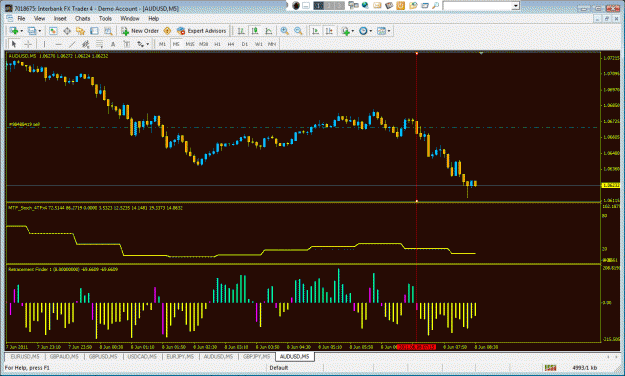Viewport: 625px width, 376px height.
Task: Click the MetaEditor diamond icon
Action: click(167, 31)
